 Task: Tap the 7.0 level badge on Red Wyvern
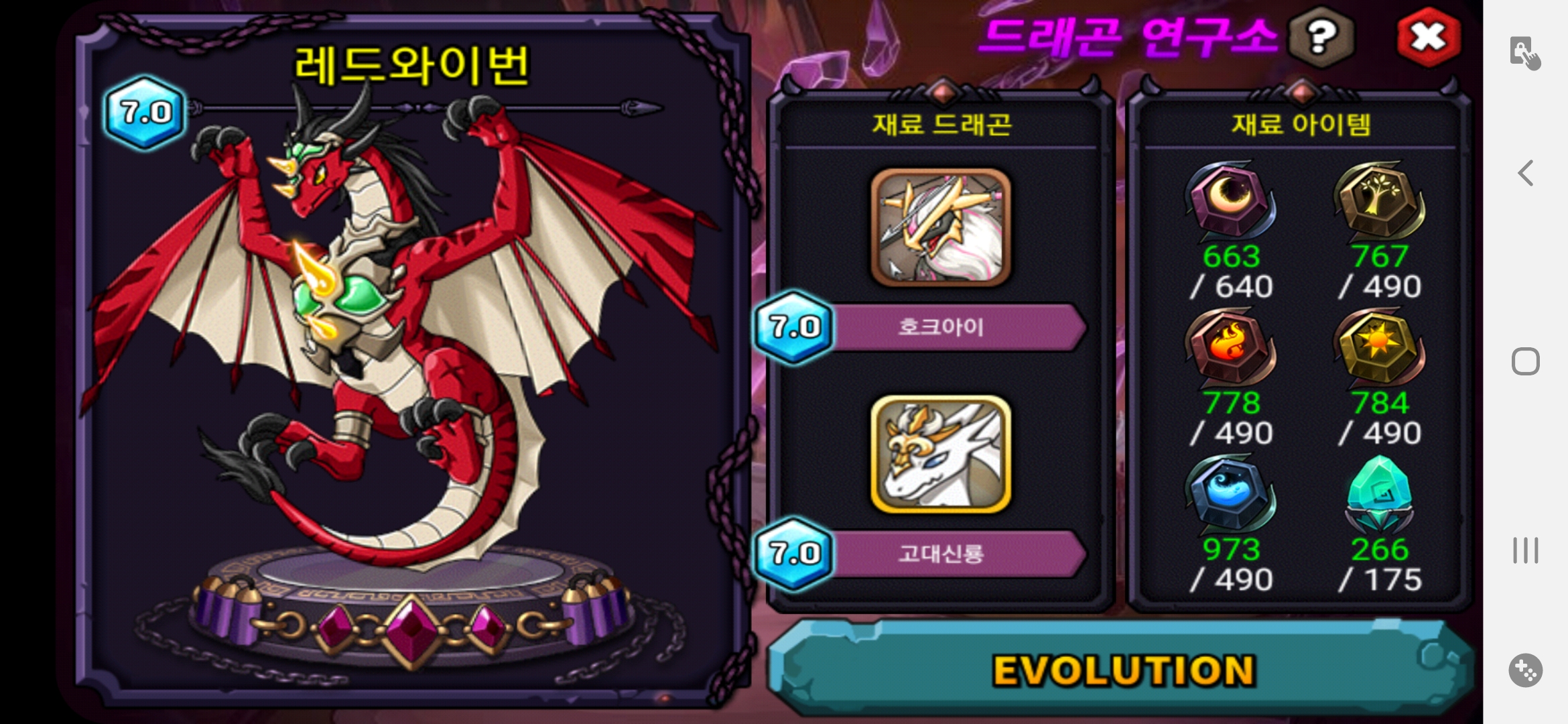point(145,112)
